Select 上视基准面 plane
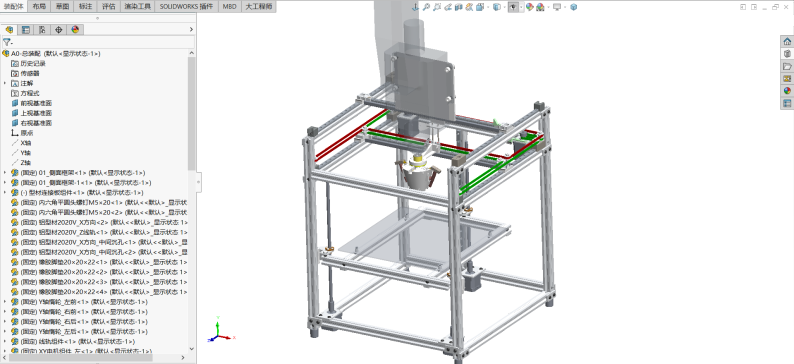The image size is (794, 364). point(31,113)
